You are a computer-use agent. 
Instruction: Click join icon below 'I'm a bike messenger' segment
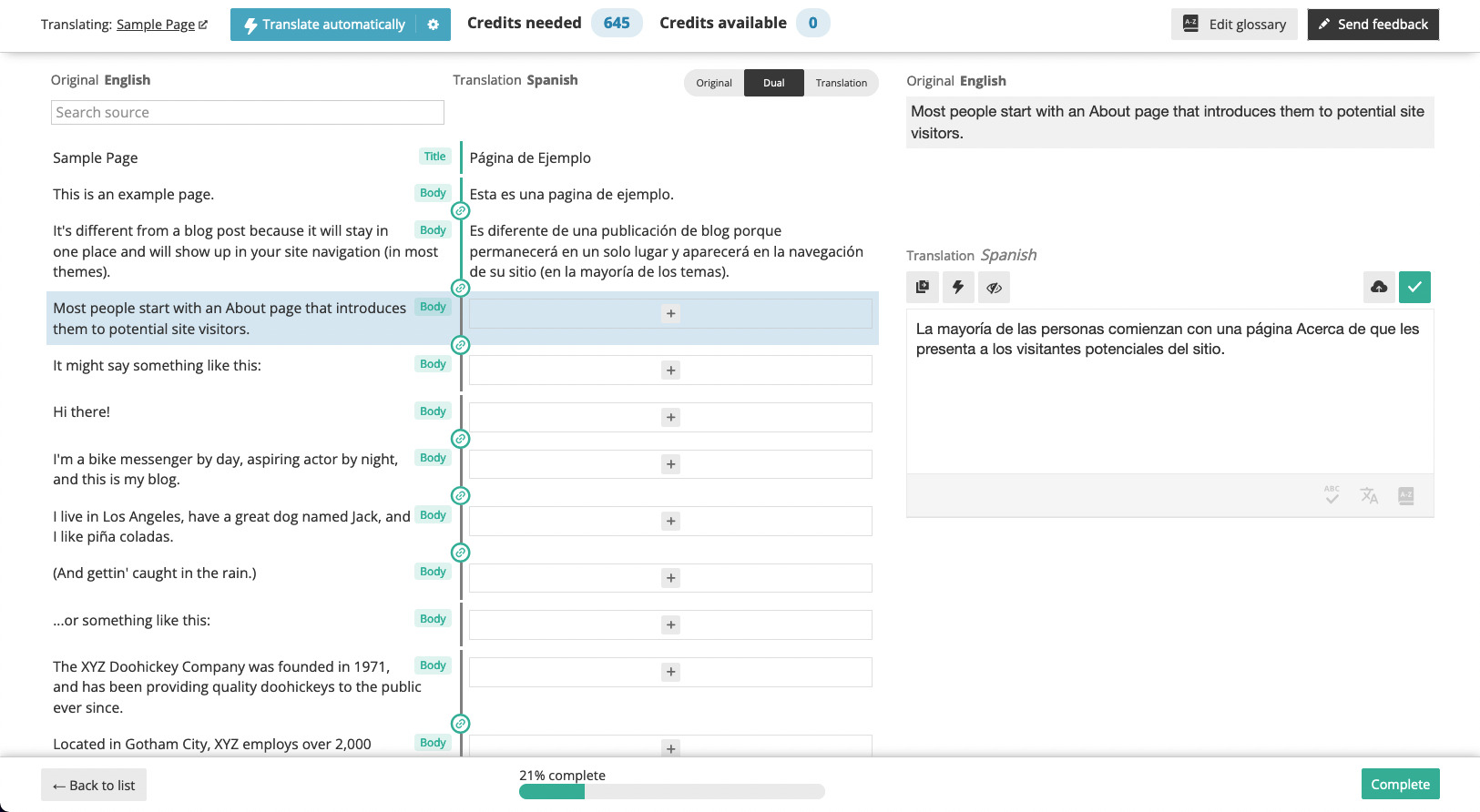[x=461, y=496]
